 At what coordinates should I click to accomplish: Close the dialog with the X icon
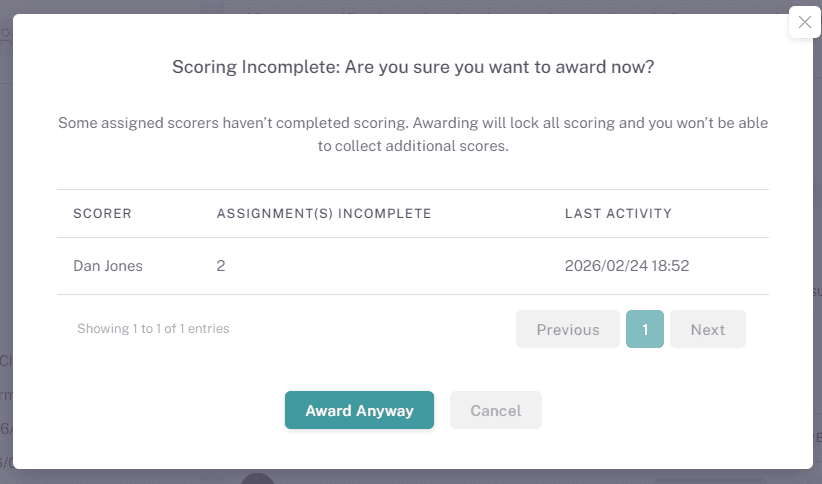coord(805,22)
